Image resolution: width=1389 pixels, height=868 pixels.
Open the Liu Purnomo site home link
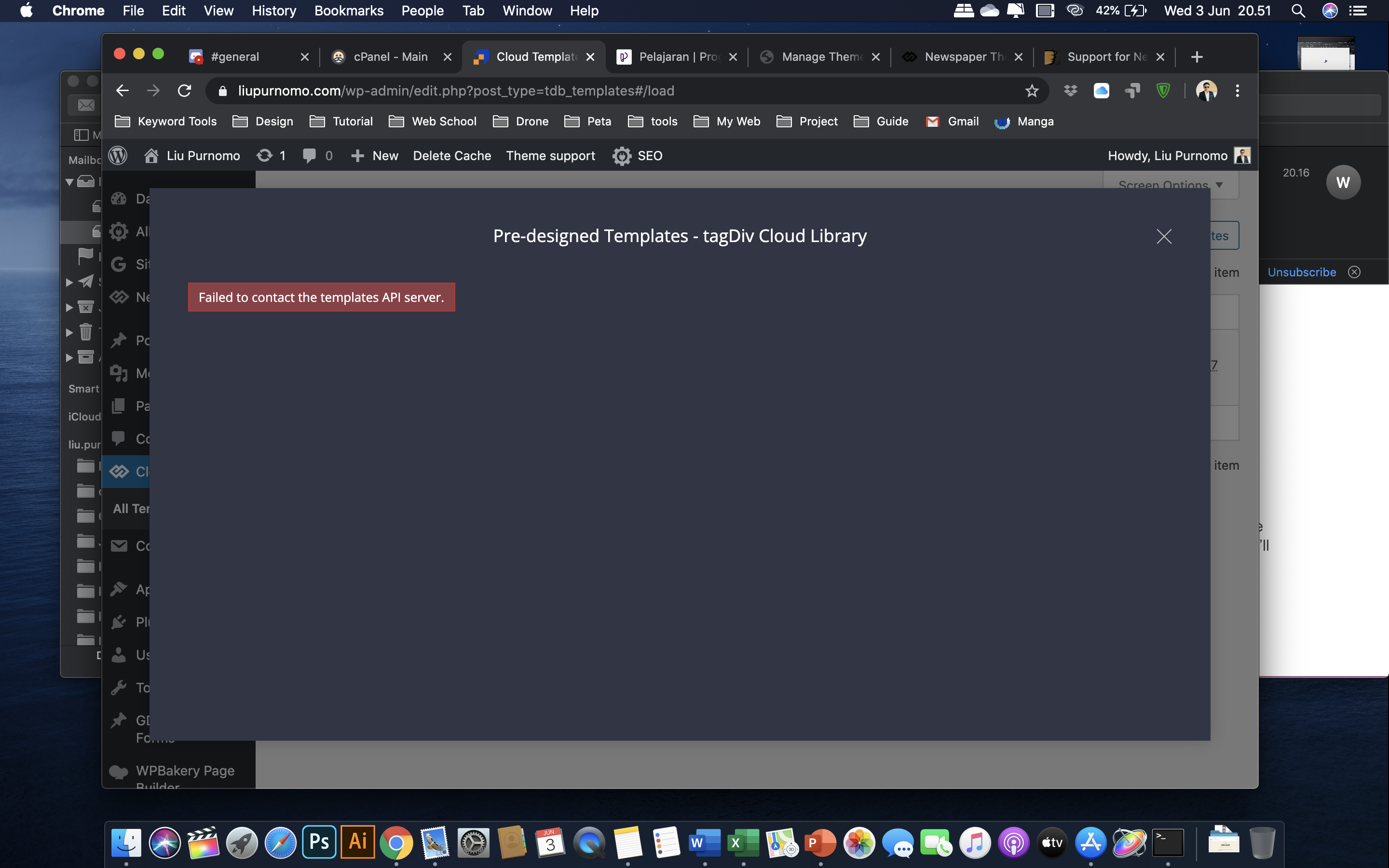click(x=192, y=156)
